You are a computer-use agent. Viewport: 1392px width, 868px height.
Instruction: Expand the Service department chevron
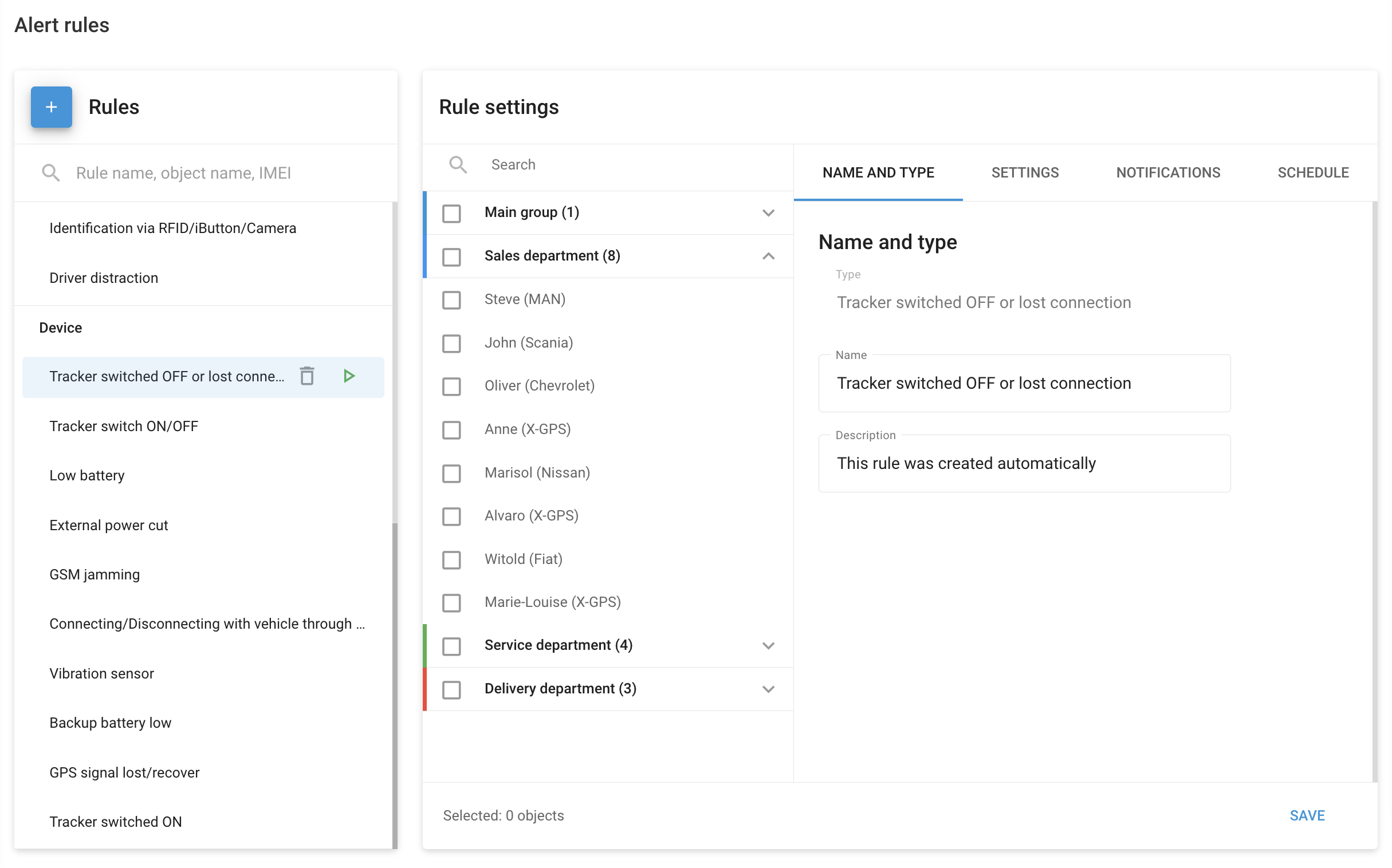768,646
